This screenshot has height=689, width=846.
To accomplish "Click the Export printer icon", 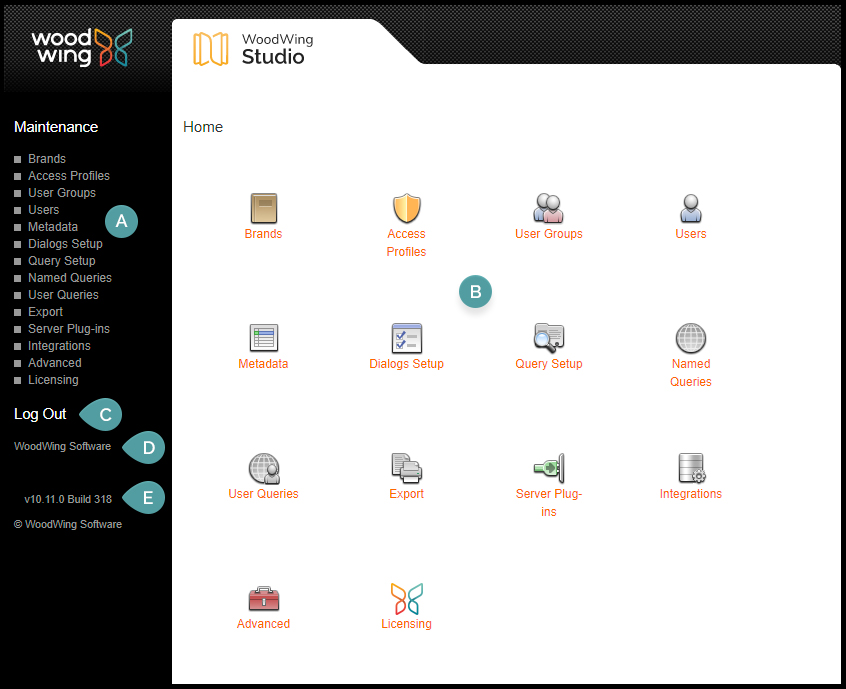I will click(406, 468).
